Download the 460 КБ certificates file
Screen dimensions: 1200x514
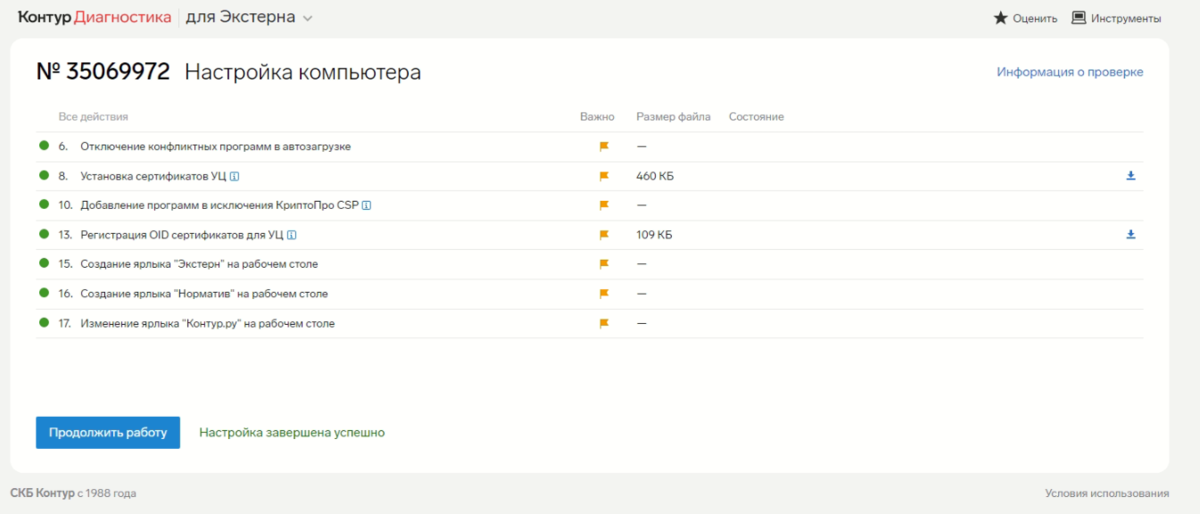click(x=1131, y=176)
